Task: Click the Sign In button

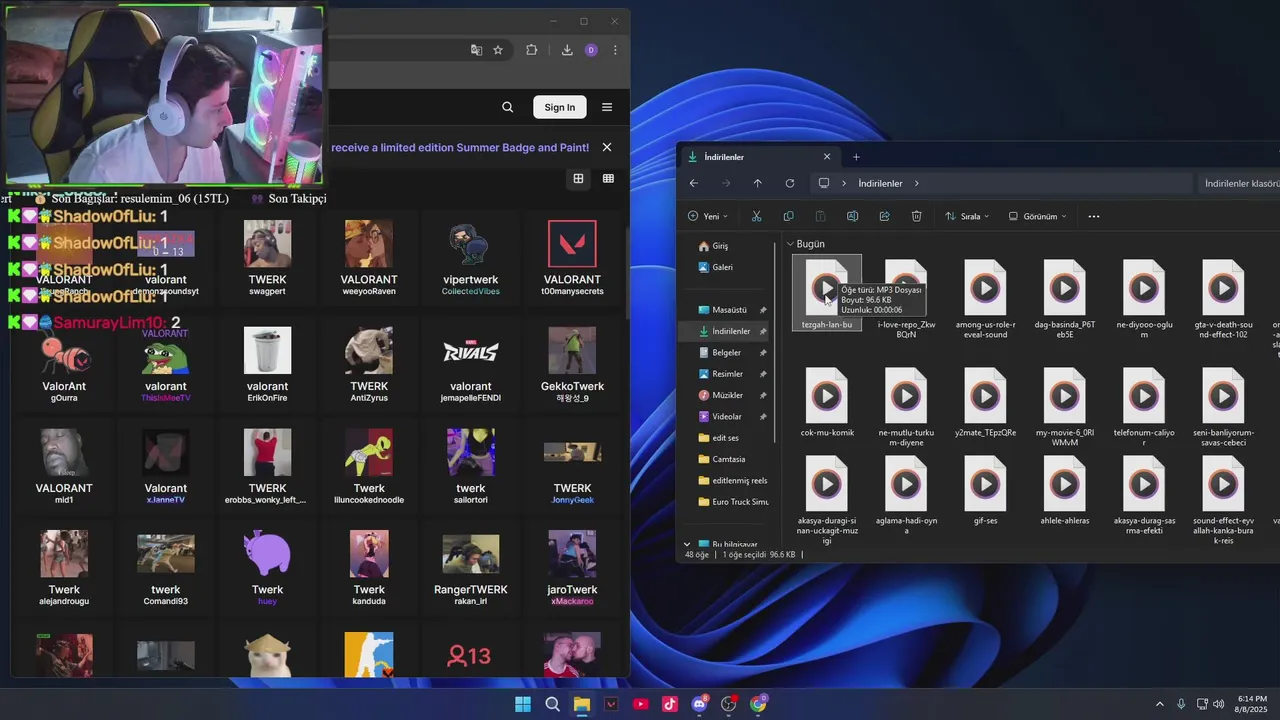Action: pos(560,107)
